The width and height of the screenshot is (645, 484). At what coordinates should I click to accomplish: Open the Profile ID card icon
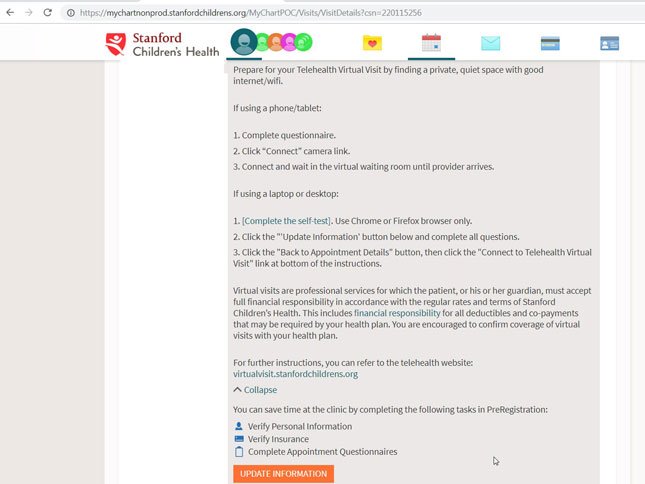point(609,43)
